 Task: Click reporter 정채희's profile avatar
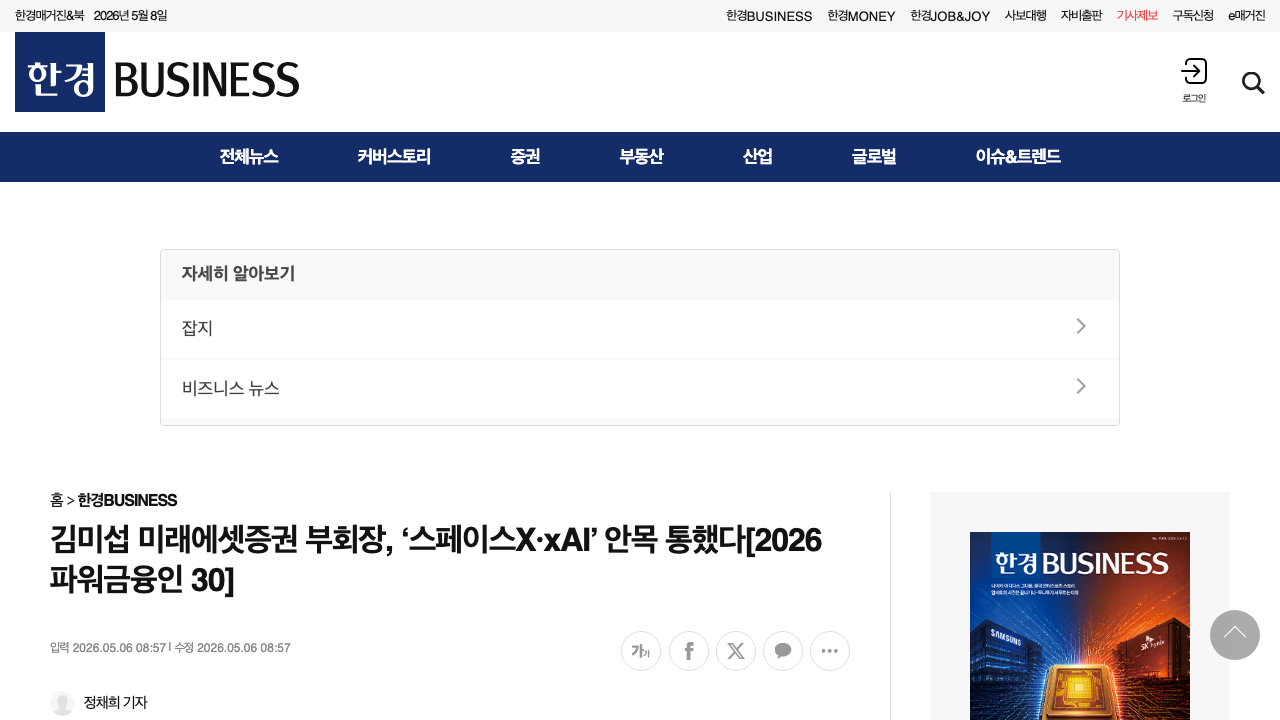click(x=62, y=703)
